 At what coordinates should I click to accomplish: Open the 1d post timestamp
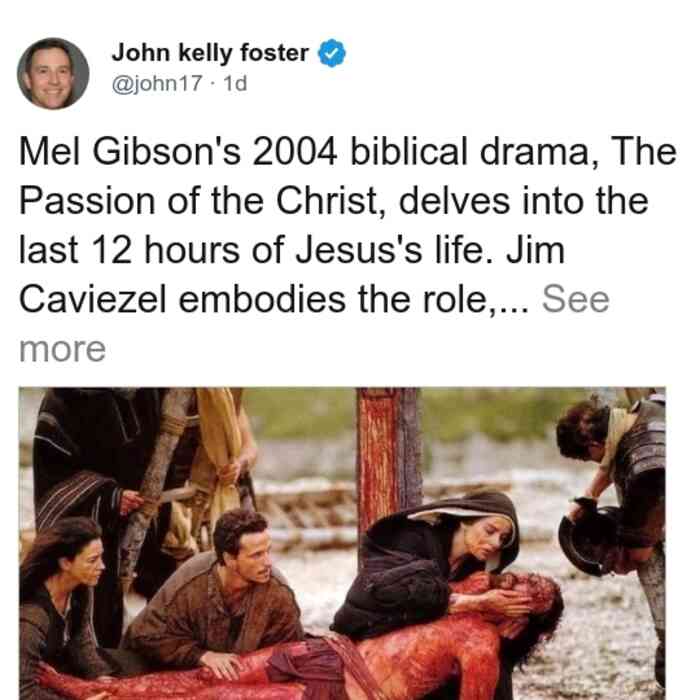(235, 83)
